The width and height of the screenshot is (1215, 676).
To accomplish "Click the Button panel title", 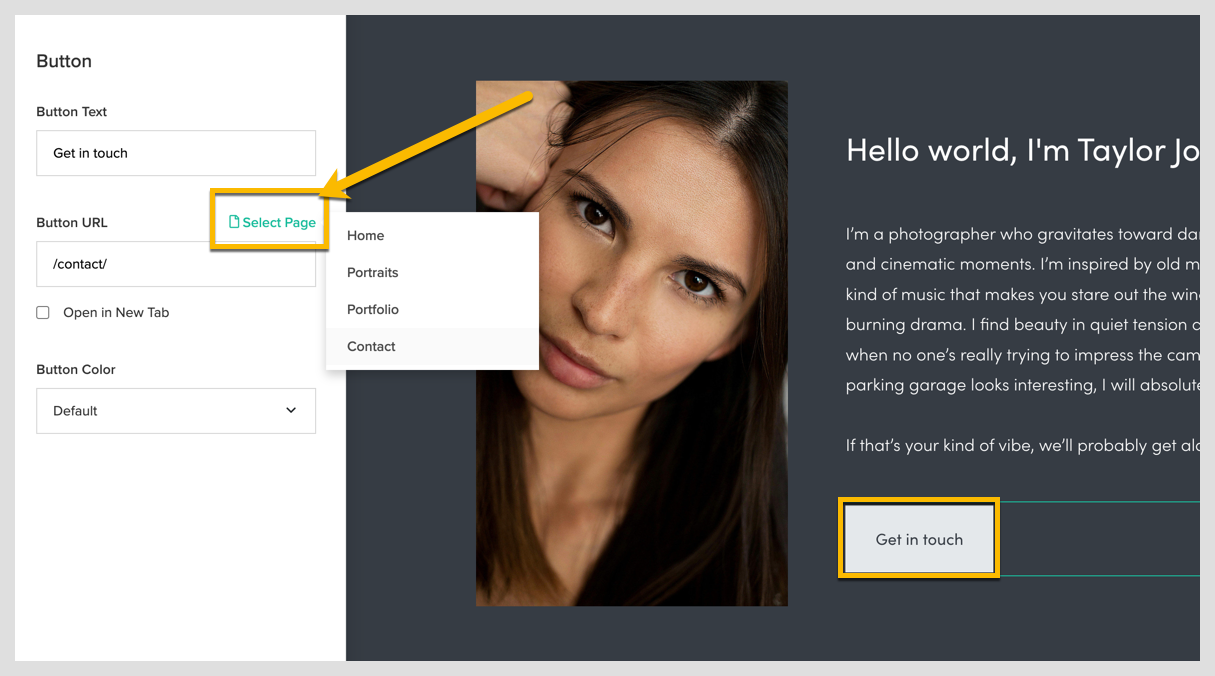I will tap(64, 61).
